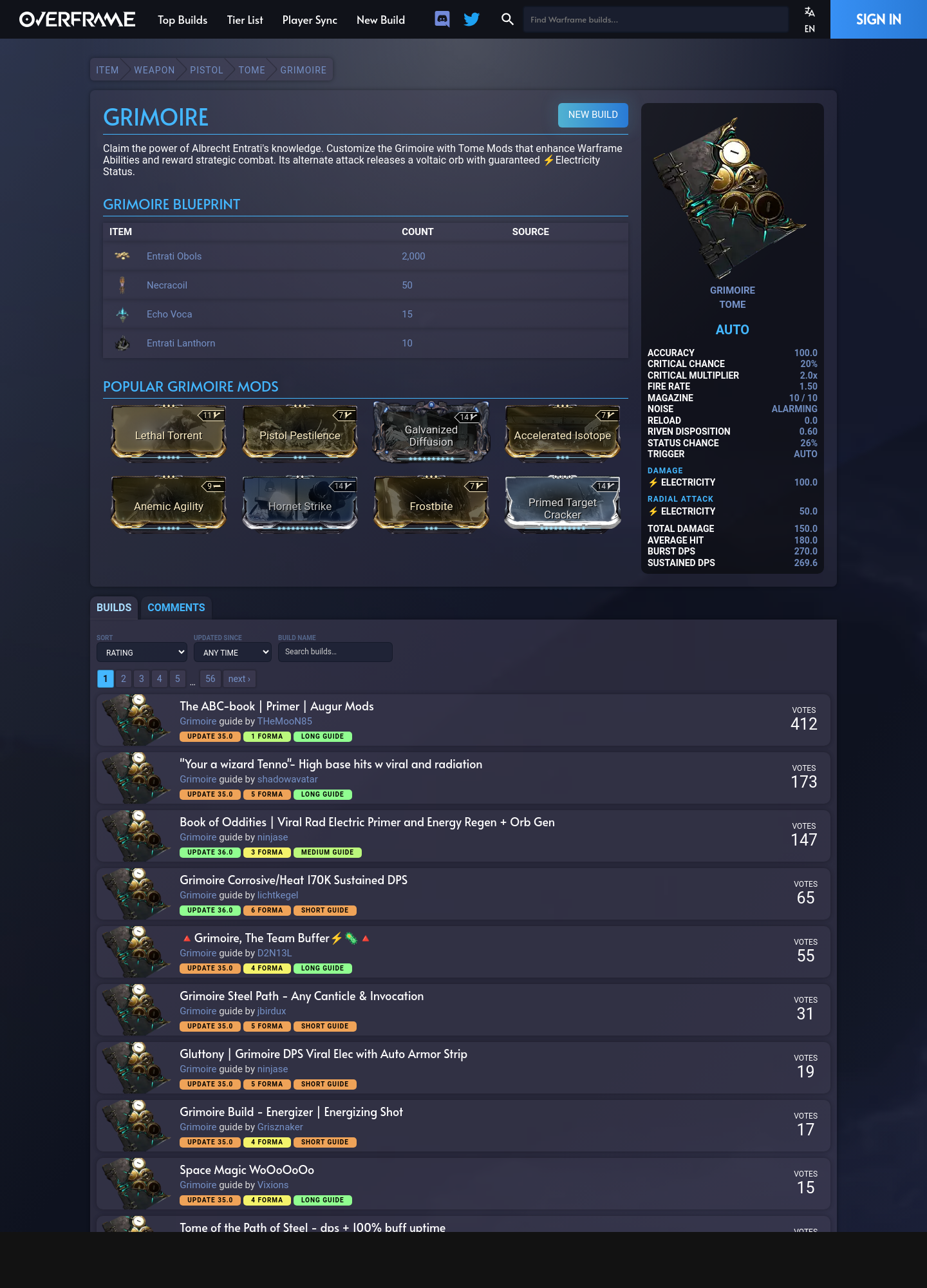Open the Accelerated Isotope mod card
Viewport: 927px width, 1288px height.
click(x=563, y=433)
